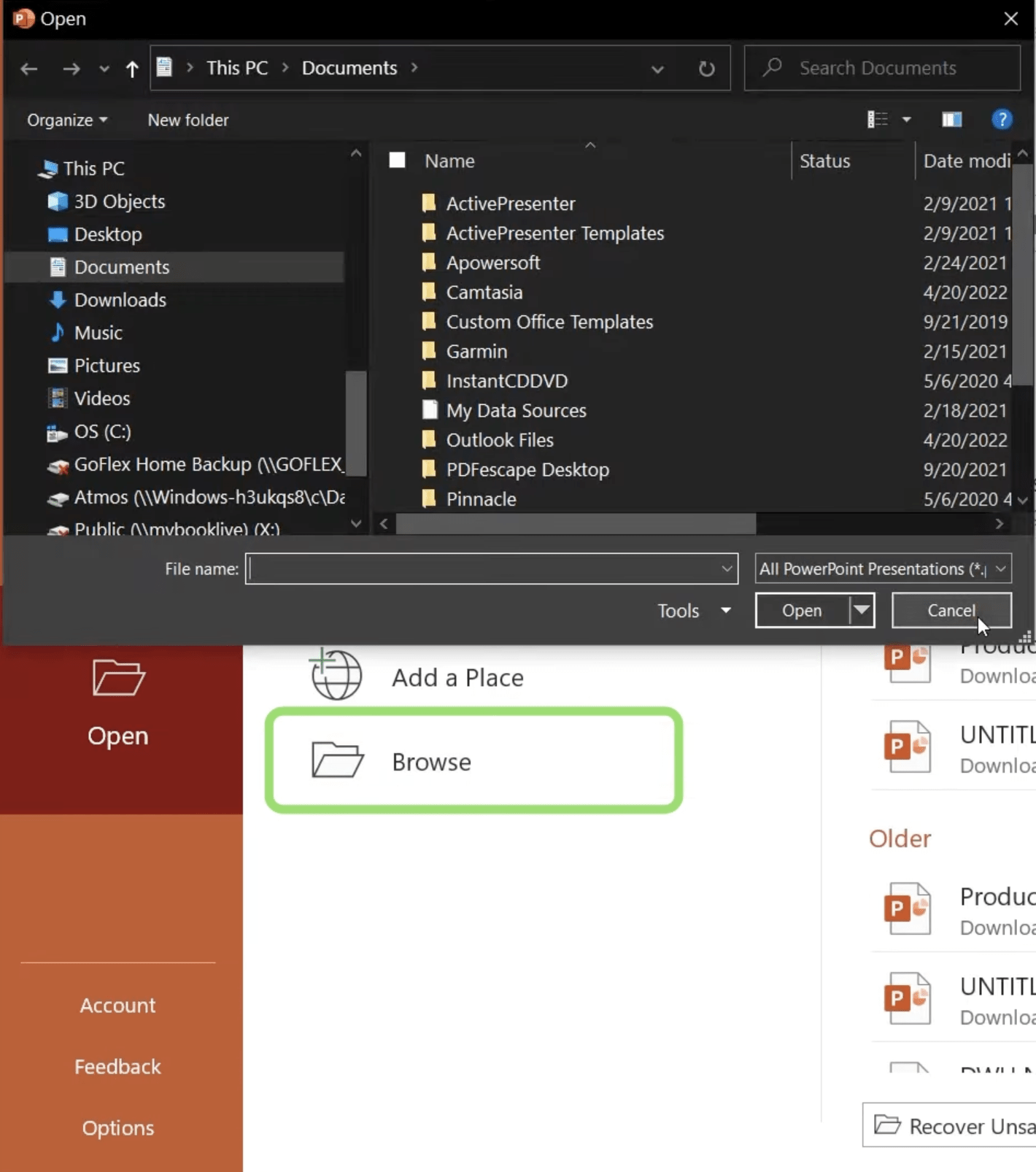Select GoFlex Home Backup network drive
Image resolution: width=1036 pixels, height=1172 pixels.
pos(209,464)
